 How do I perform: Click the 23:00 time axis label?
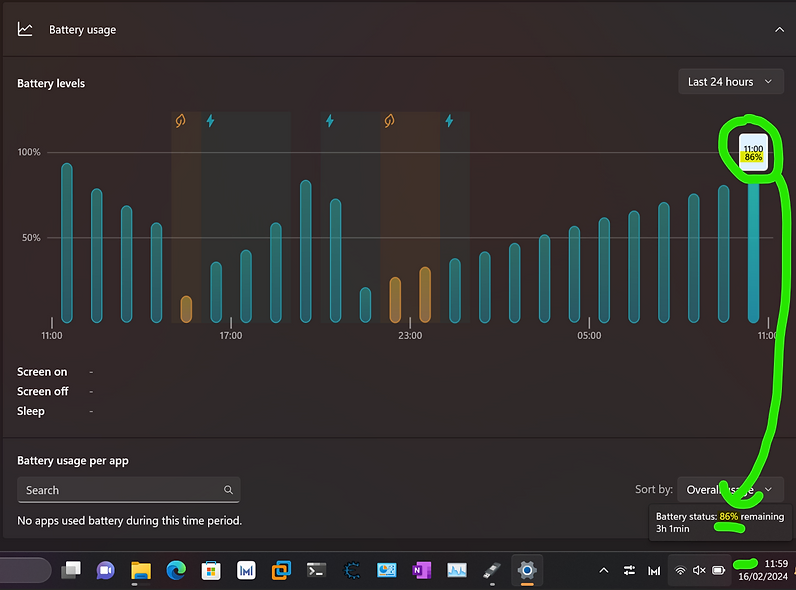coord(410,336)
